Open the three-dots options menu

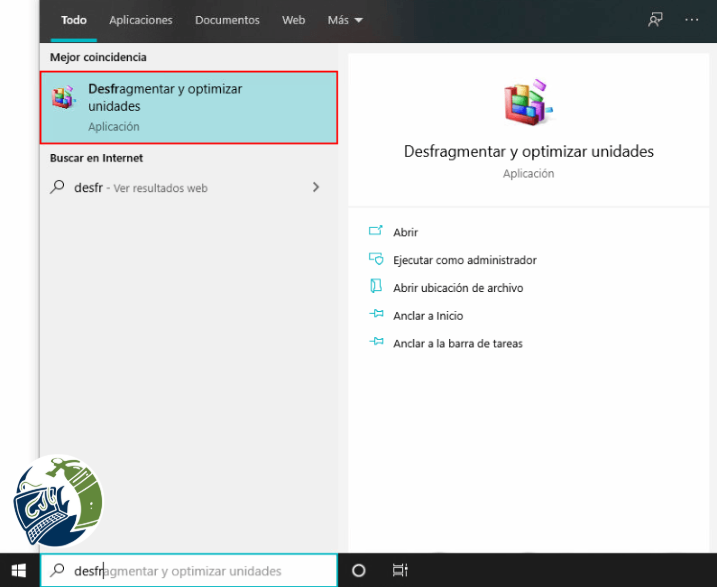pyautogui.click(x=691, y=20)
